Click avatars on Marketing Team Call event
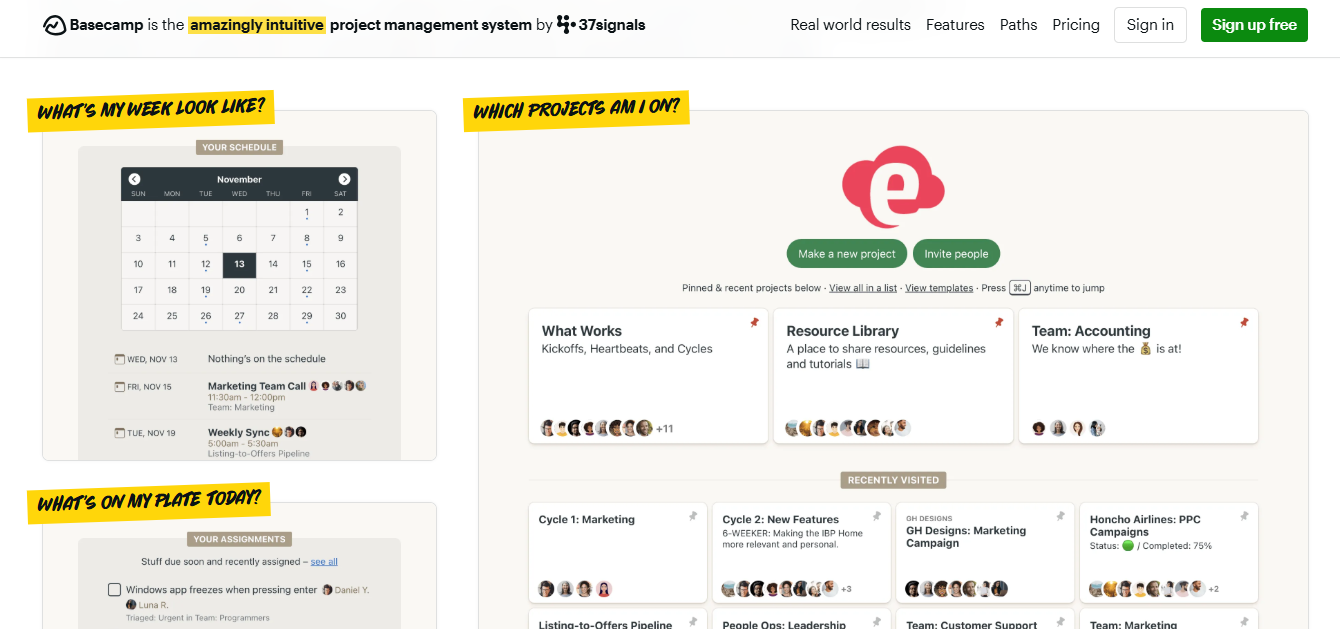This screenshot has width=1340, height=629. 338,386
